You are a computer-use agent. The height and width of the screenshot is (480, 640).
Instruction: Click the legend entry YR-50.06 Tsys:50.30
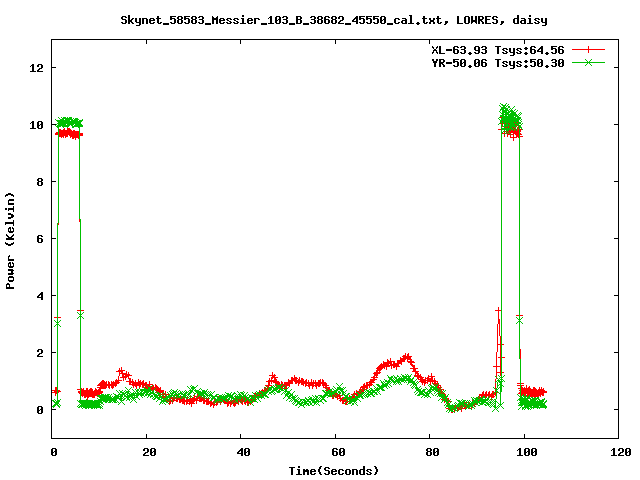(498, 63)
